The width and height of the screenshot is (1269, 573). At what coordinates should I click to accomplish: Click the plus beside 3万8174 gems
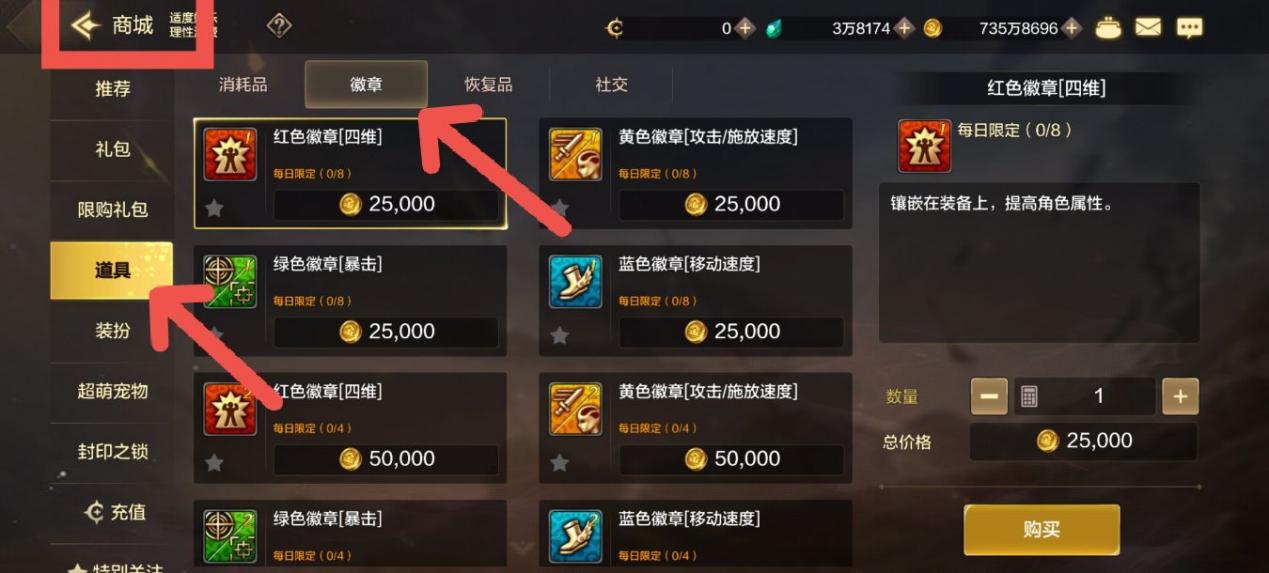[904, 28]
